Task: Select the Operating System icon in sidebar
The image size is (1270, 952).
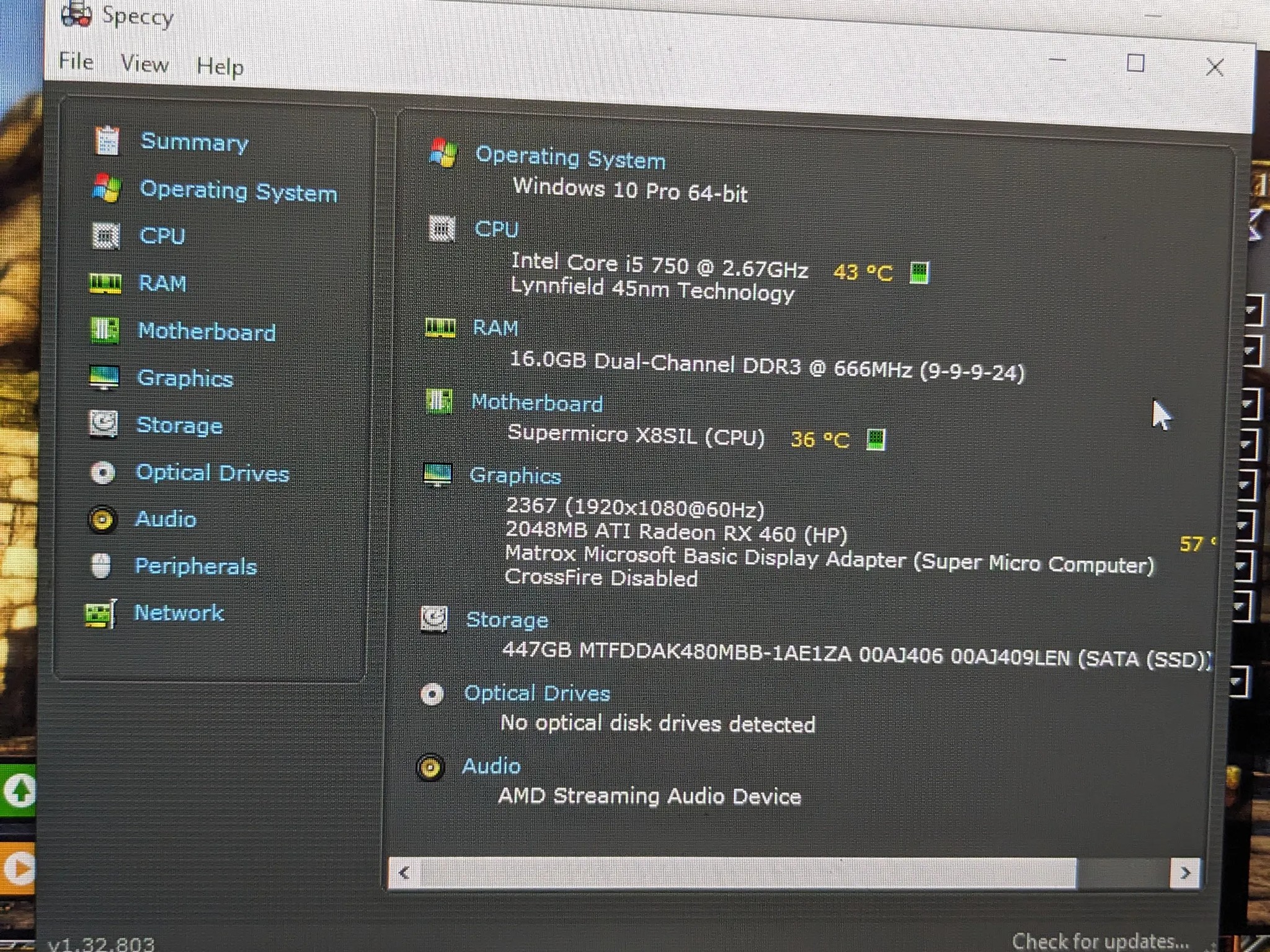Action: 107,188
